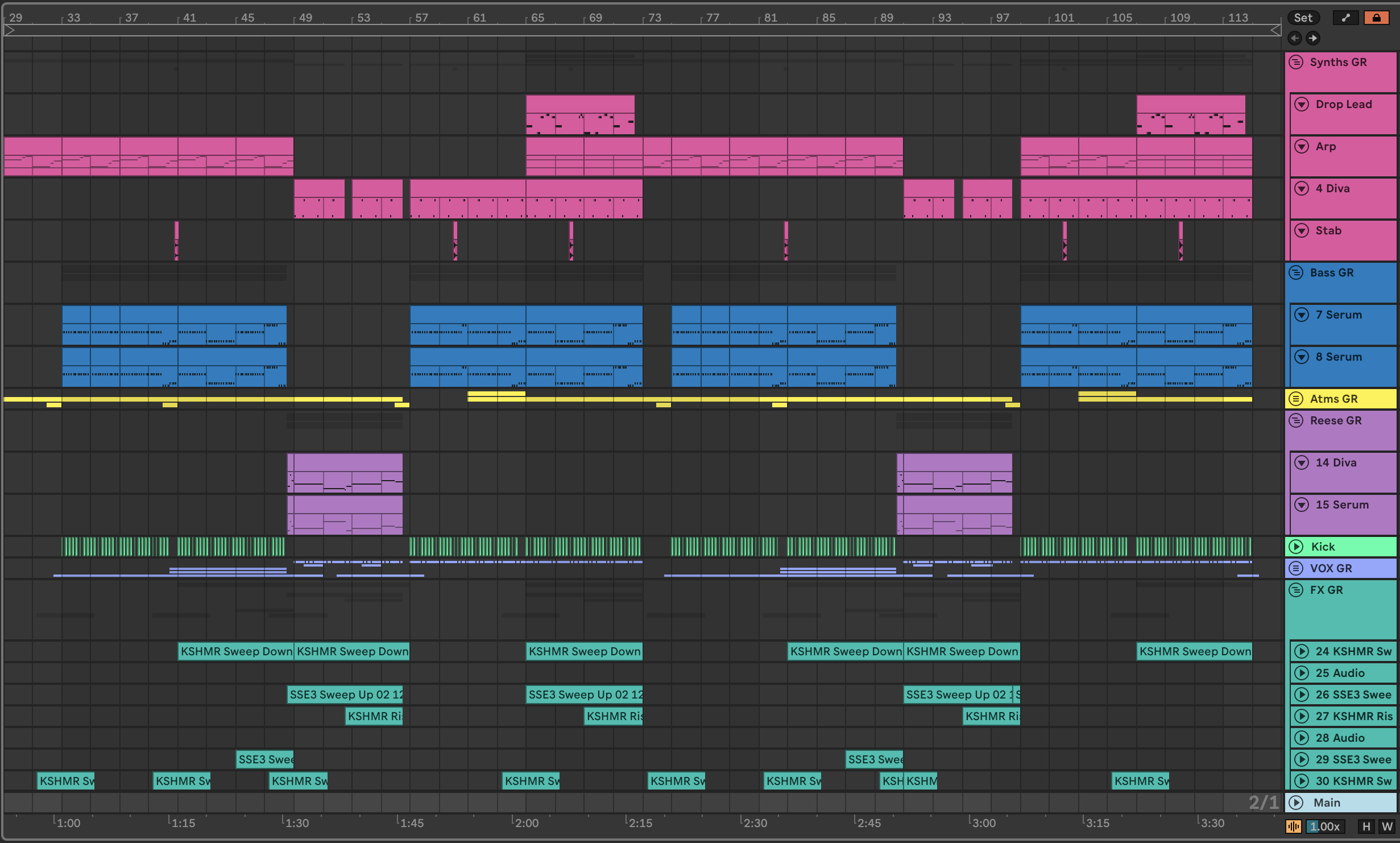Click the Kick track play icon
Image resolution: width=1400 pixels, height=843 pixels.
tap(1296, 547)
